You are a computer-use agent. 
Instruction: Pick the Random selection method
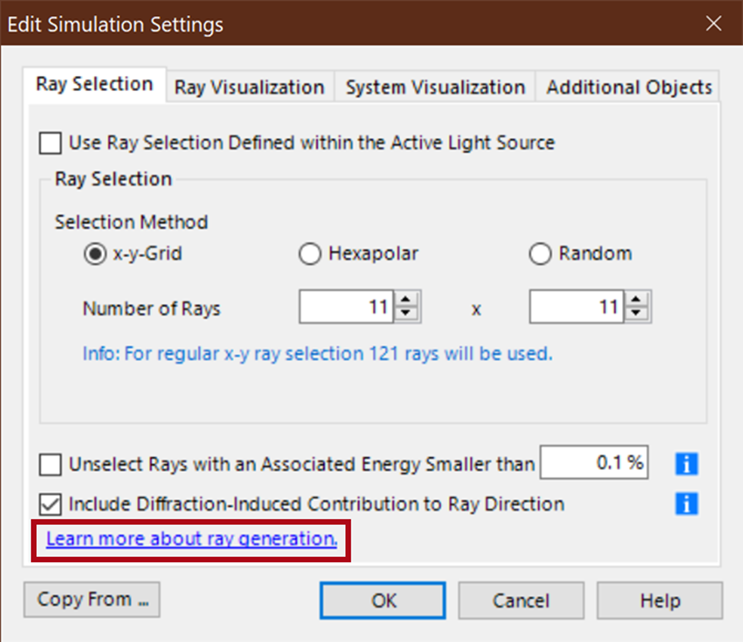[x=540, y=254]
